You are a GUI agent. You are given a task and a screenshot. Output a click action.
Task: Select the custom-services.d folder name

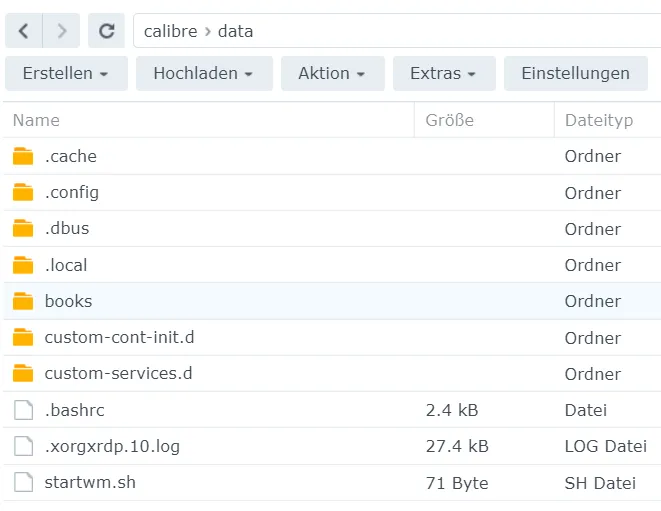(118, 374)
